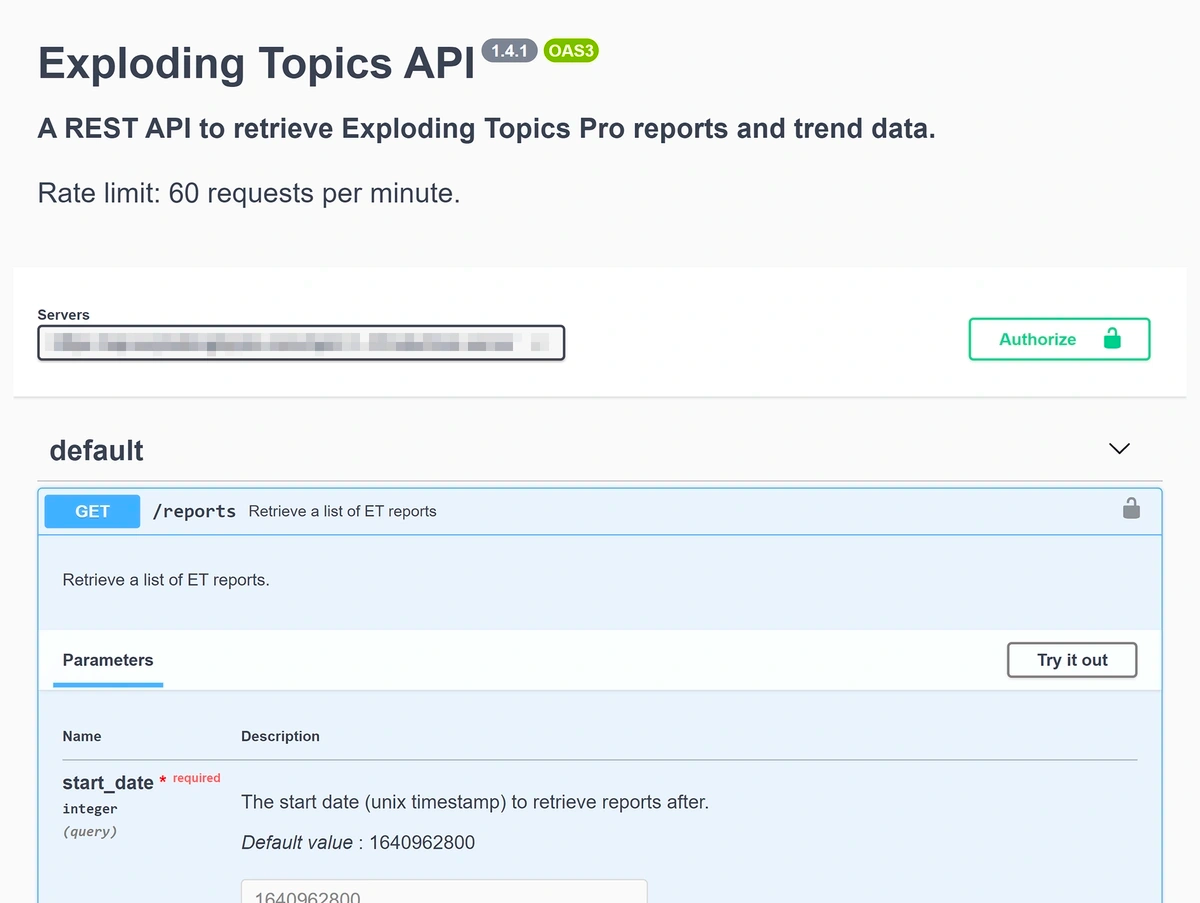Screen dimensions: 1200x903
Task: Click the start_date parameter name
Action: pyautogui.click(x=108, y=783)
